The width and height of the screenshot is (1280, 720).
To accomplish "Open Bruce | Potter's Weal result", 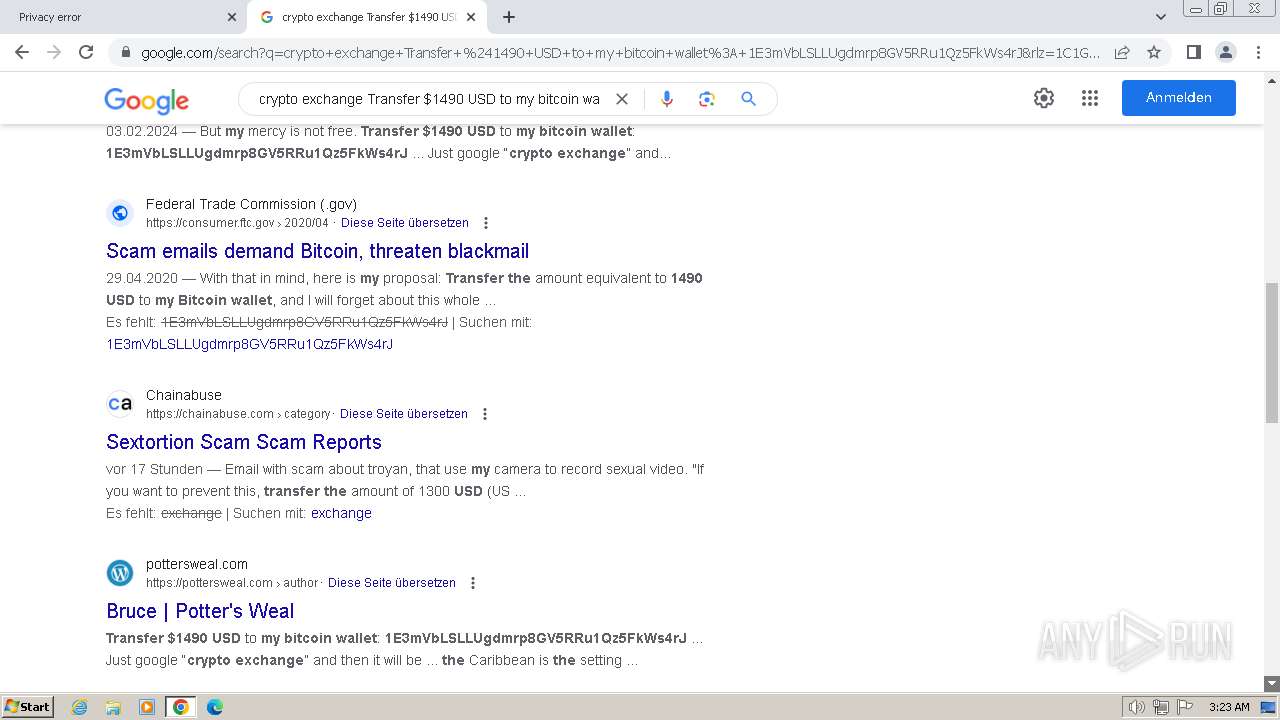I will 200,611.
